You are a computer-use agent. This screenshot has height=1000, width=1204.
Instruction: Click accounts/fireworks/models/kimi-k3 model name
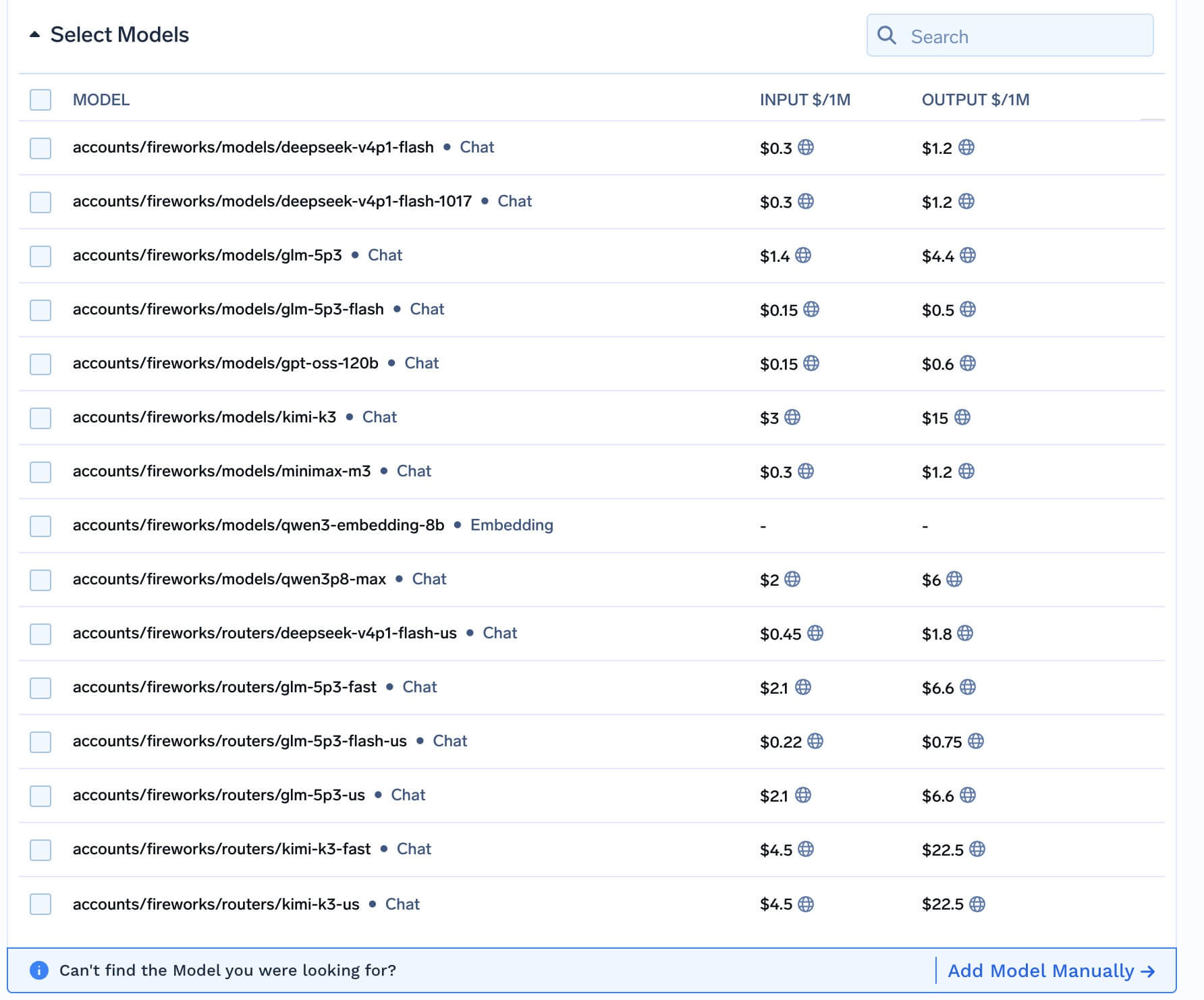(x=204, y=417)
